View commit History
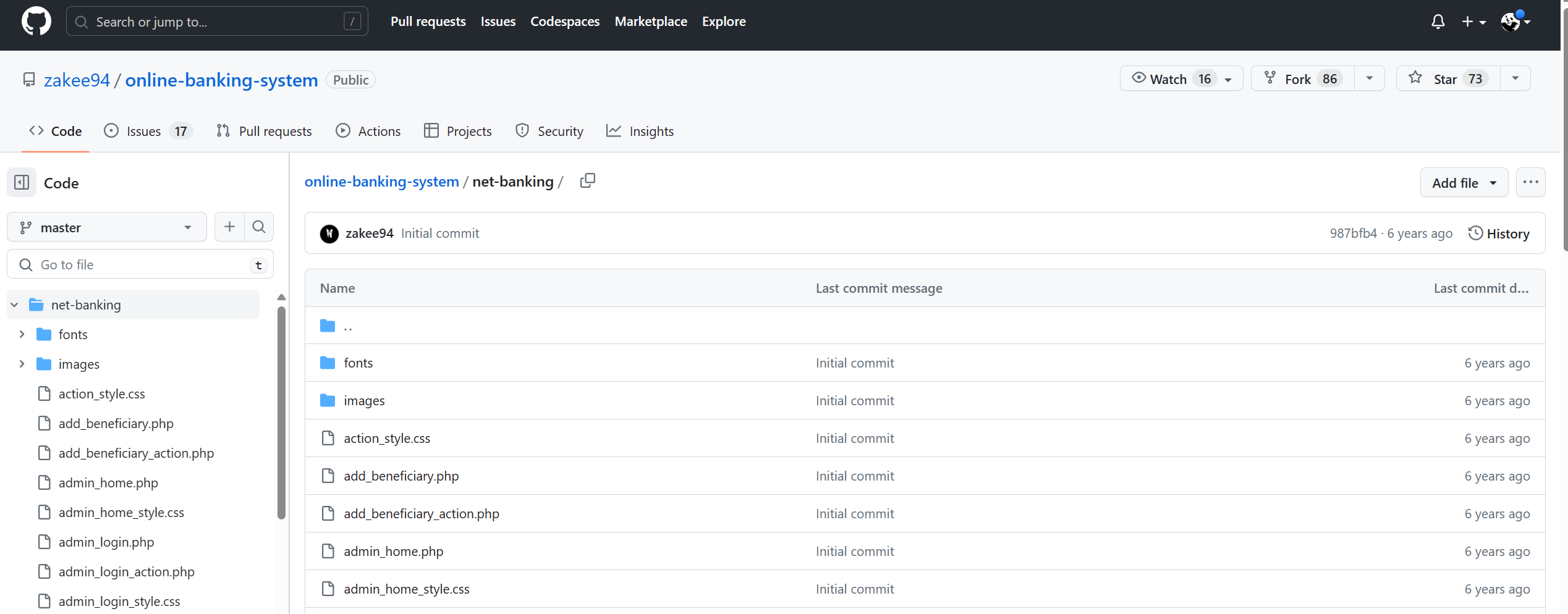Screen dimensions: 1568x614 [1499, 233]
